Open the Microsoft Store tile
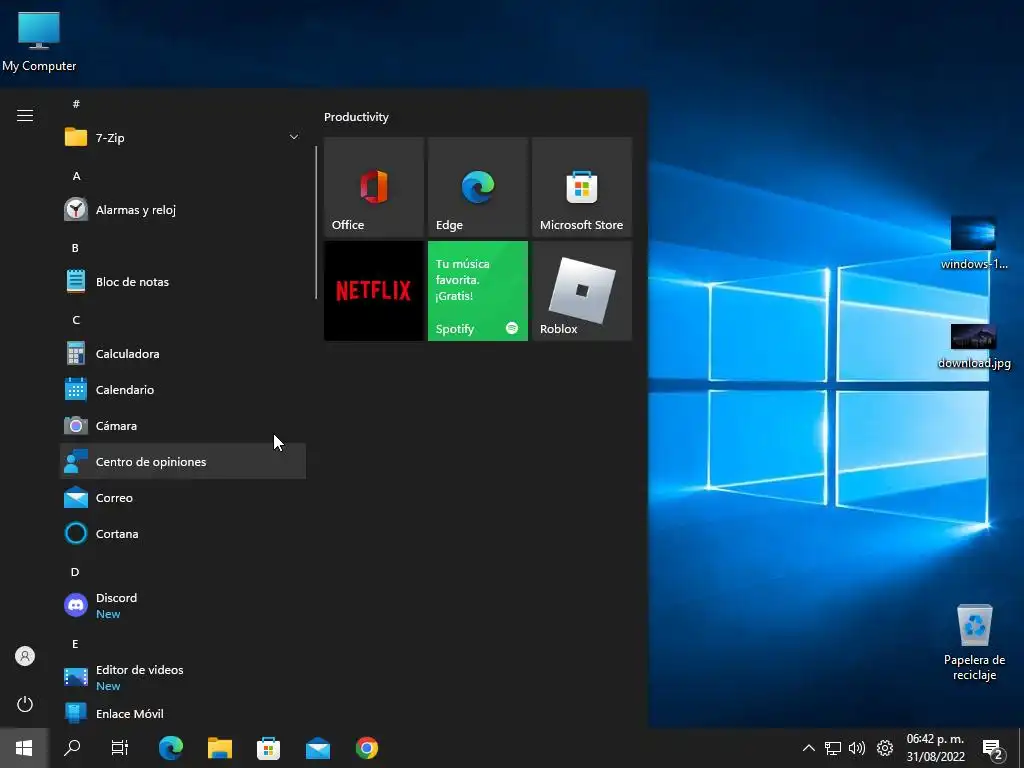Viewport: 1024px width, 768px height. [582, 187]
